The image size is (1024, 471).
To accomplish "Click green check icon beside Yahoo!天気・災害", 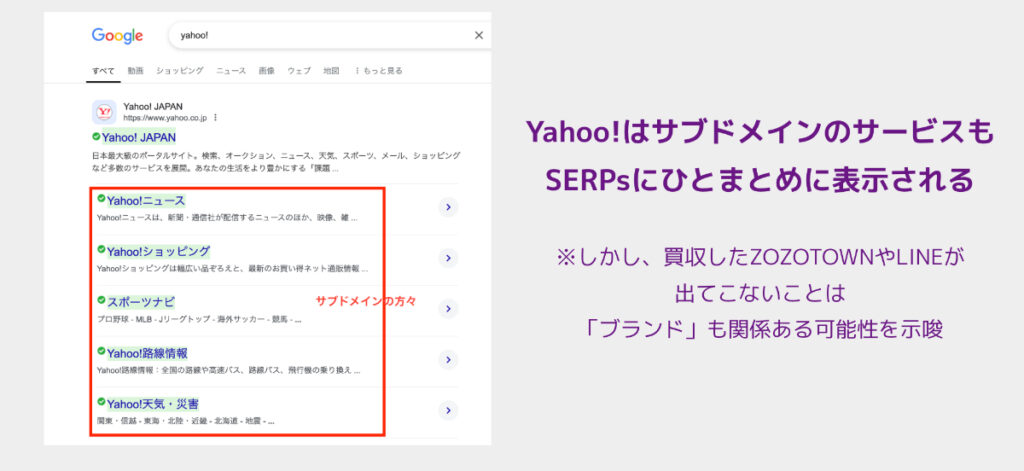I will click(x=101, y=402).
